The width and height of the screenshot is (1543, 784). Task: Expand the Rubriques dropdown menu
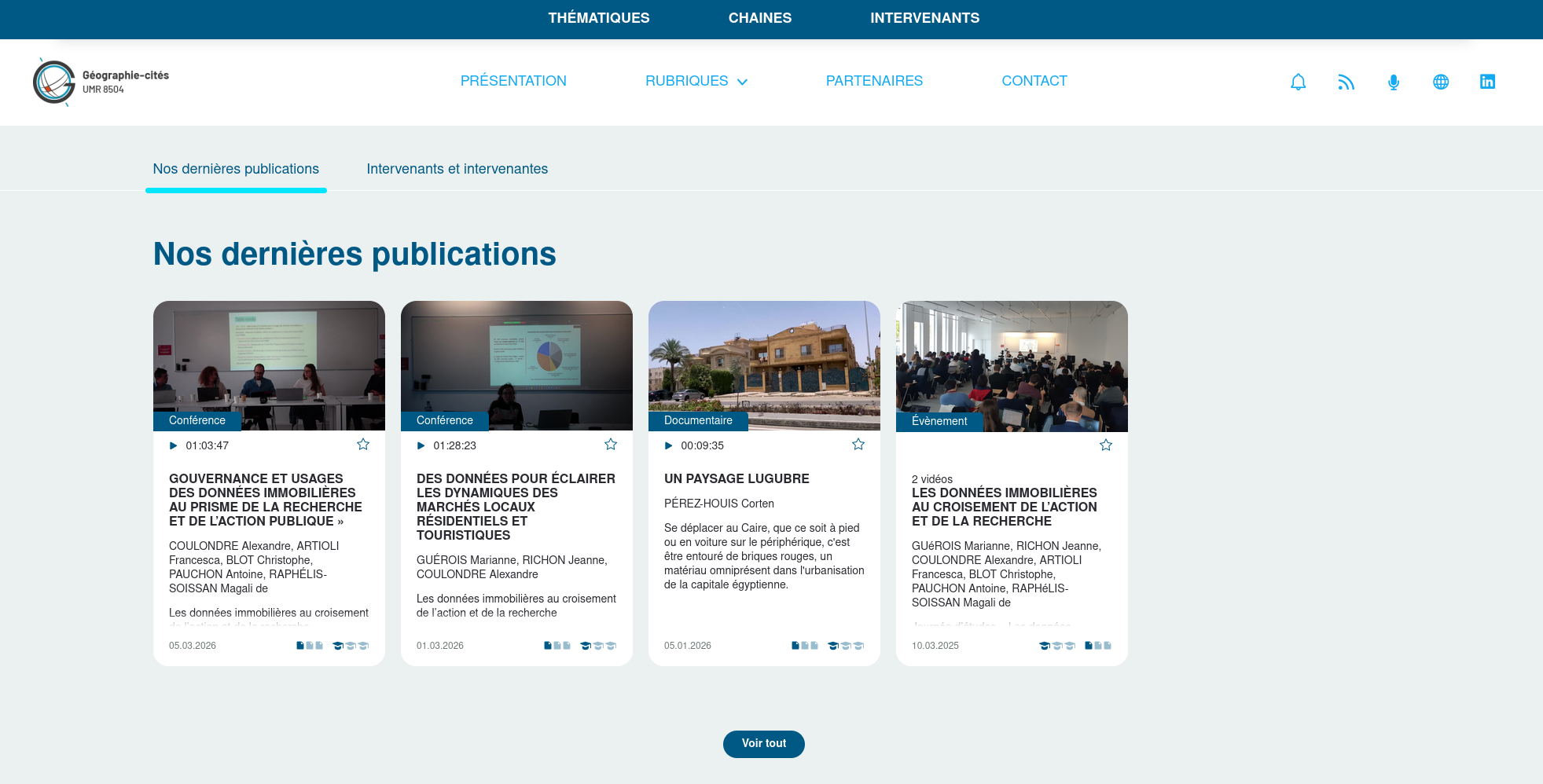pyautogui.click(x=696, y=81)
